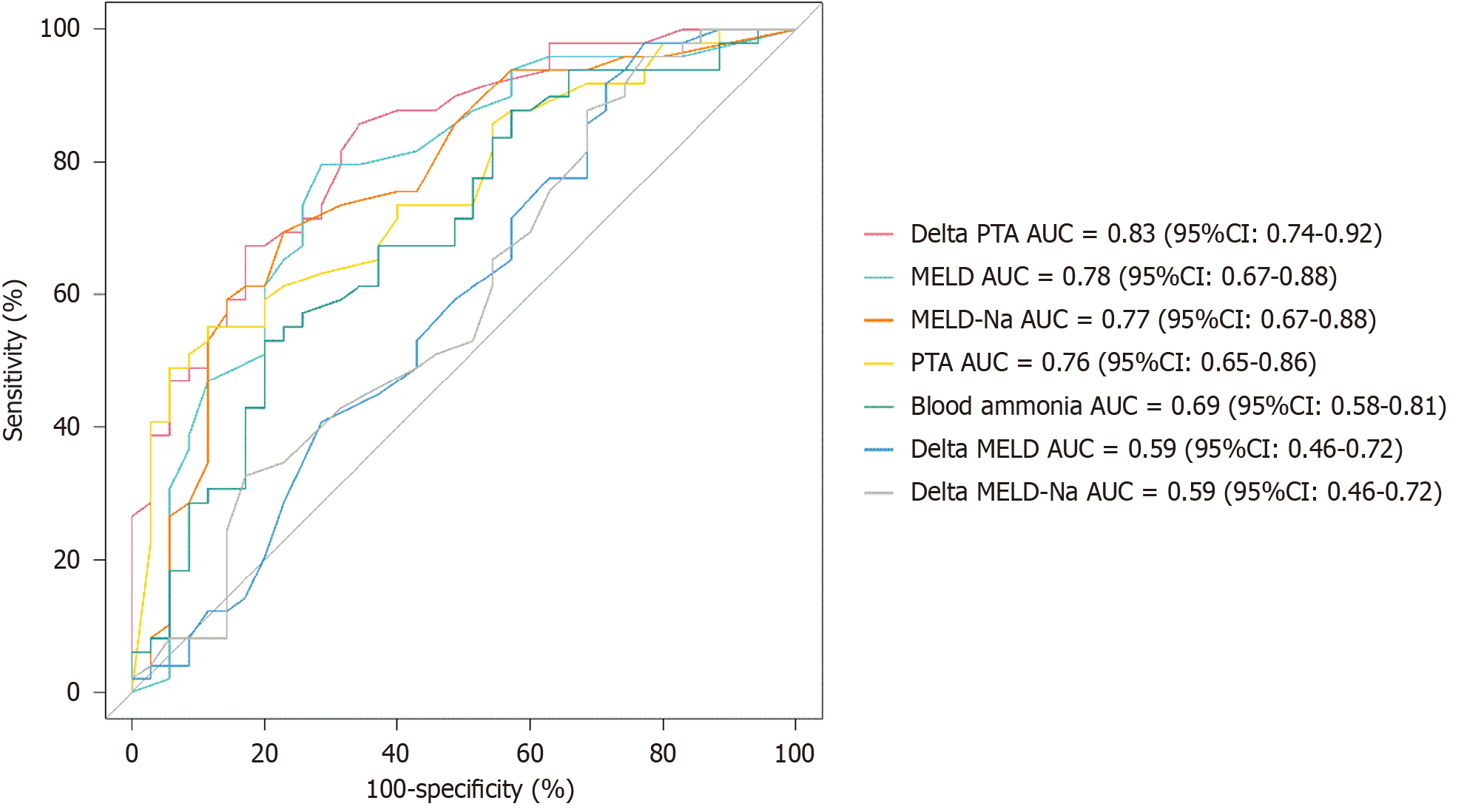Screen dimensions: 1464x812
Task: Select the Delta MELD AUC = 0.59 text
Action: click(x=1156, y=449)
